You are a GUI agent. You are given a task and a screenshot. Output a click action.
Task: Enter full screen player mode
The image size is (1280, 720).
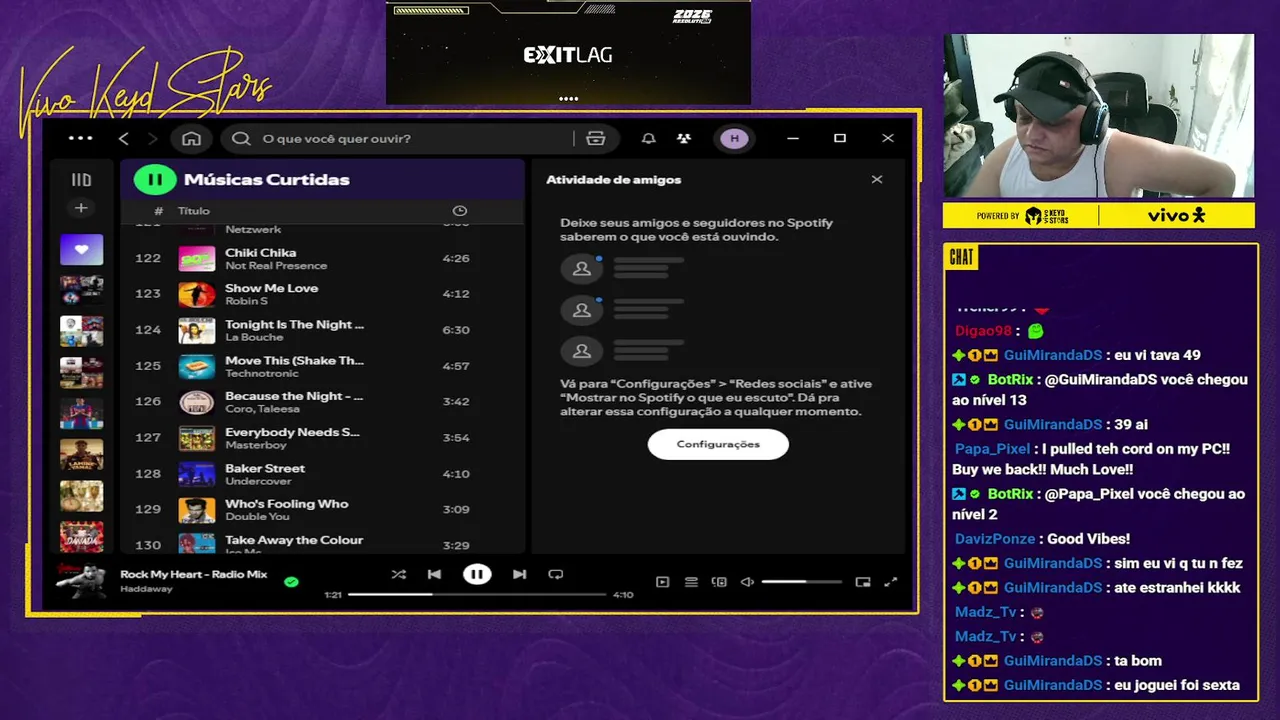891,582
